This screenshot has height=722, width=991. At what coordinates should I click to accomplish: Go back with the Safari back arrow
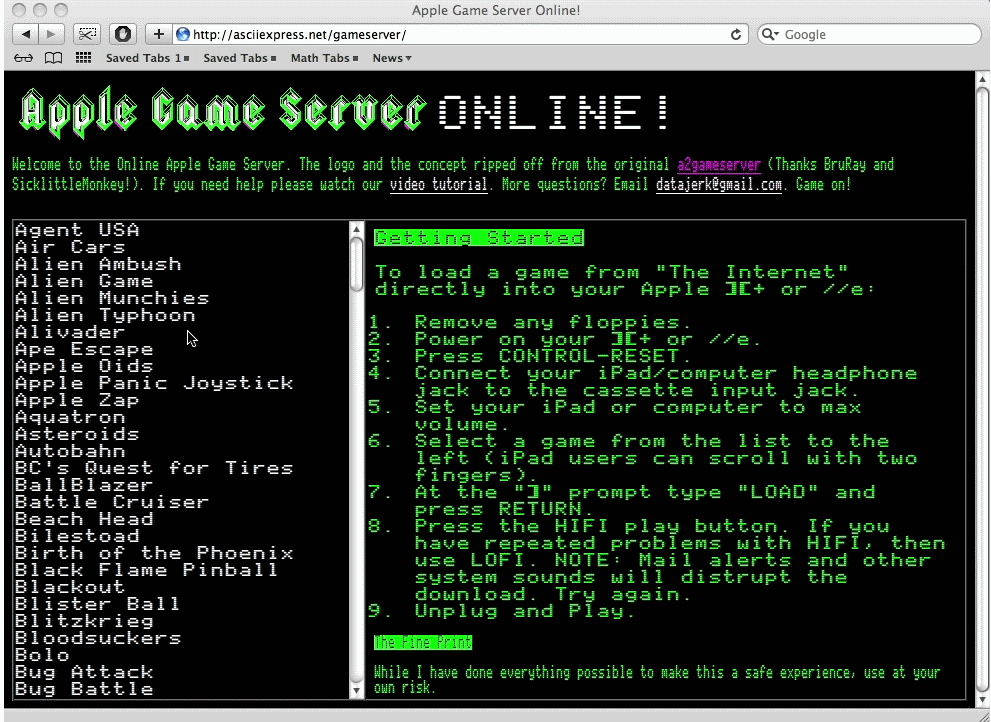click(x=25, y=34)
